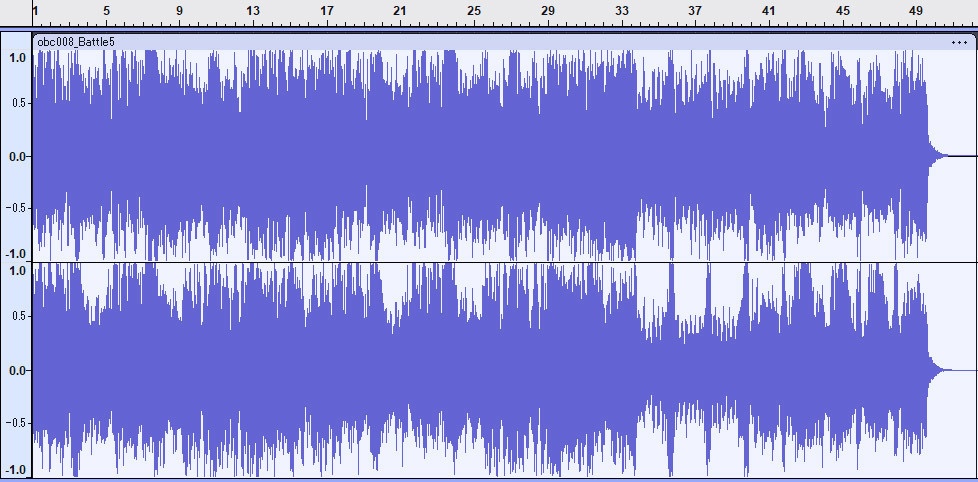
Task: Click the top channel's -0.5 scale label
Action: [x=17, y=208]
